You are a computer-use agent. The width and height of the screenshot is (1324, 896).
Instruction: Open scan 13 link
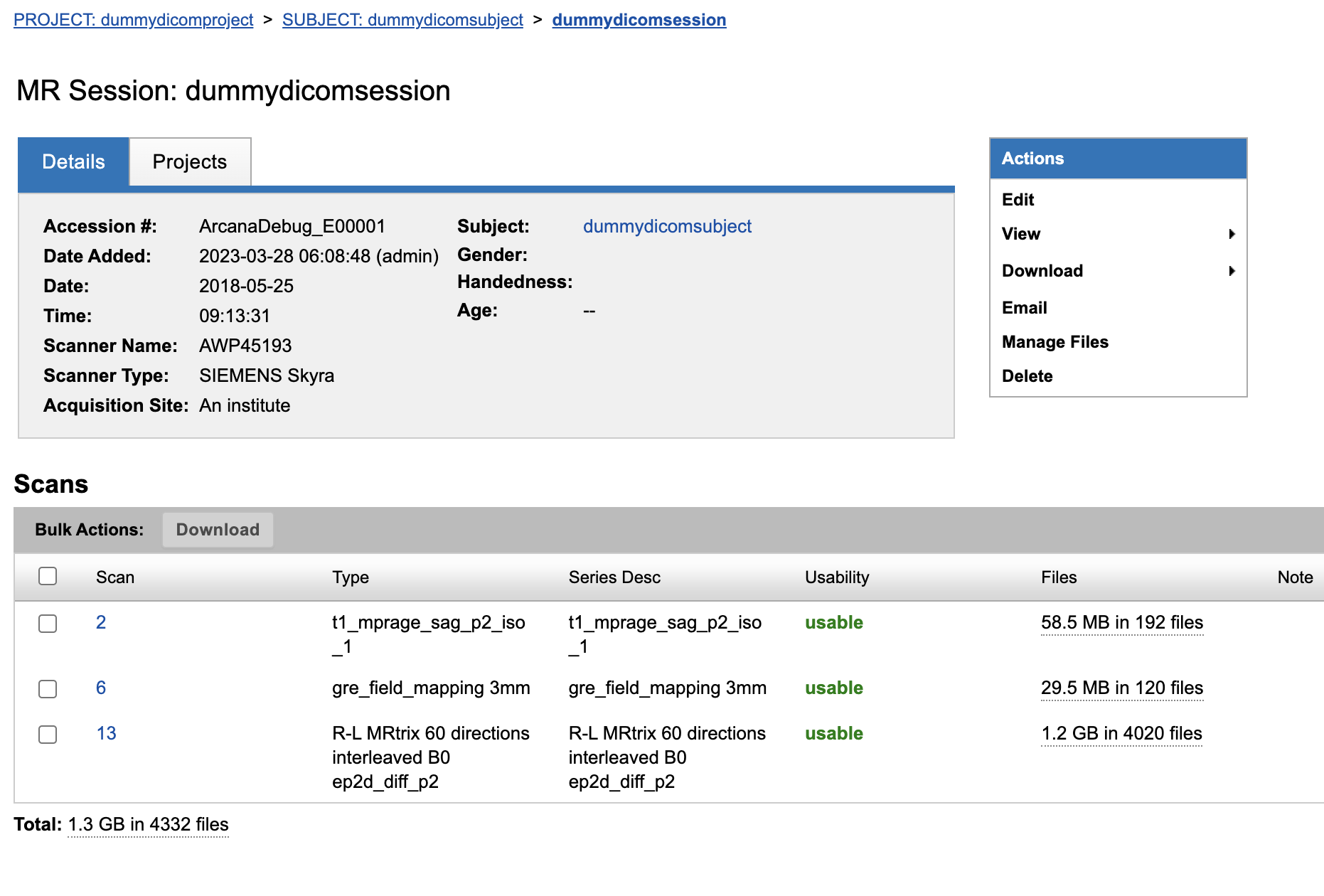tap(106, 733)
